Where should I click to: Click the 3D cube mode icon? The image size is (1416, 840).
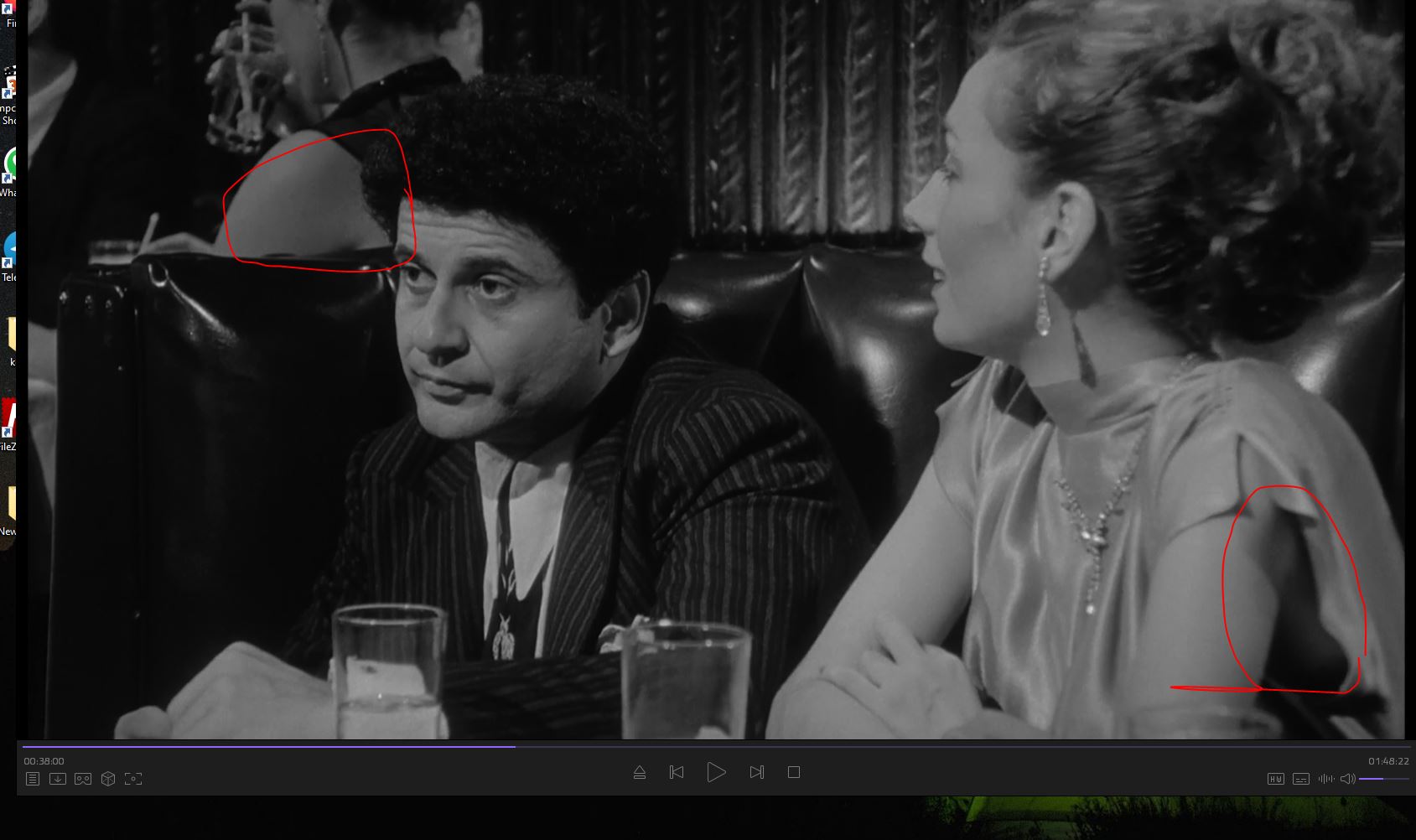tap(108, 779)
